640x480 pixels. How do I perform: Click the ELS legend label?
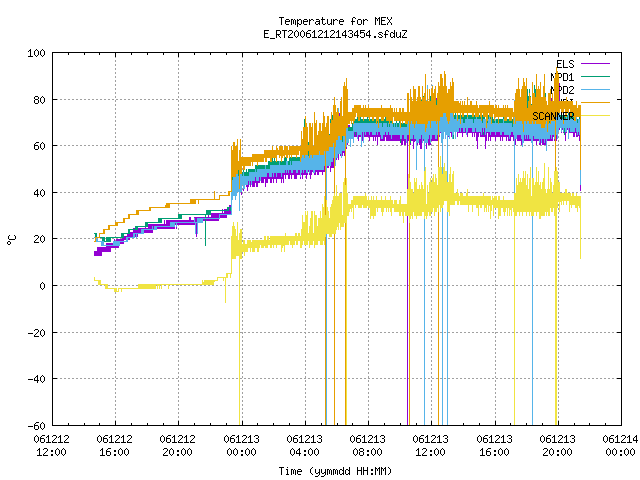pos(565,64)
